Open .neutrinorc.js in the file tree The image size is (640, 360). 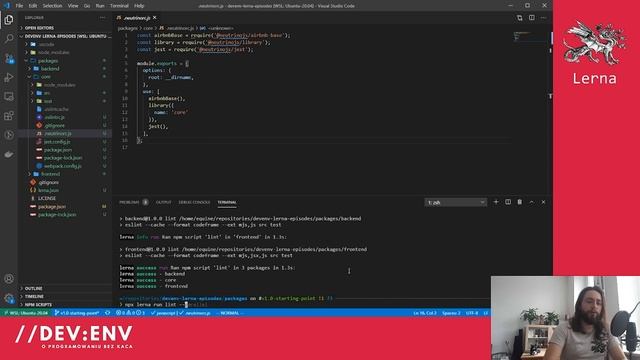tap(58, 133)
